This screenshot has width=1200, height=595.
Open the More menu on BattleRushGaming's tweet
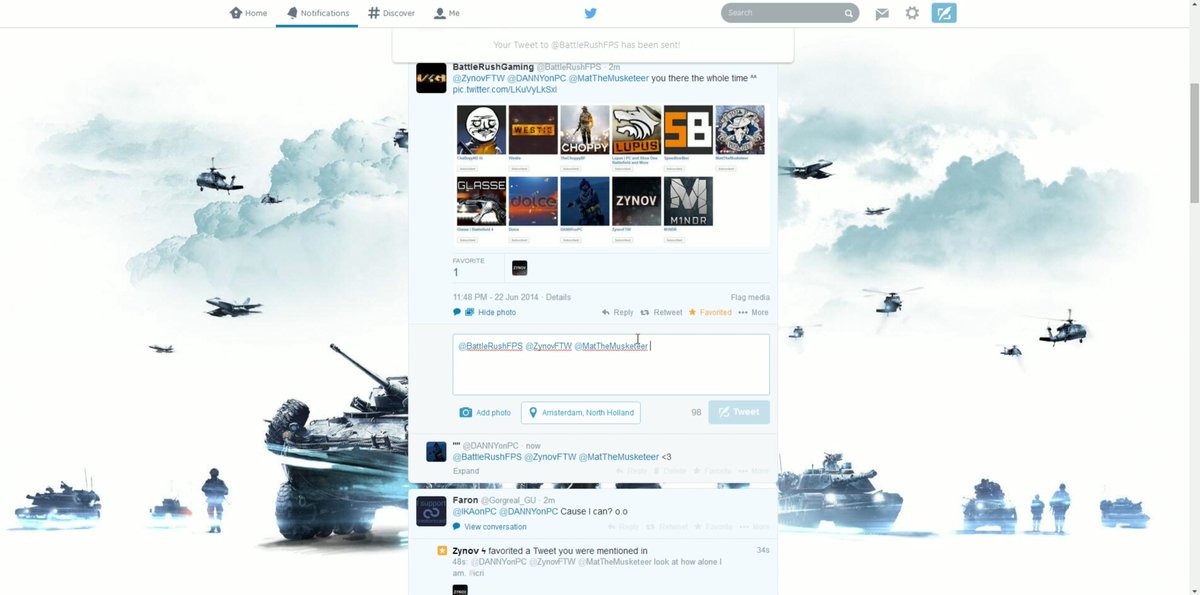click(753, 312)
